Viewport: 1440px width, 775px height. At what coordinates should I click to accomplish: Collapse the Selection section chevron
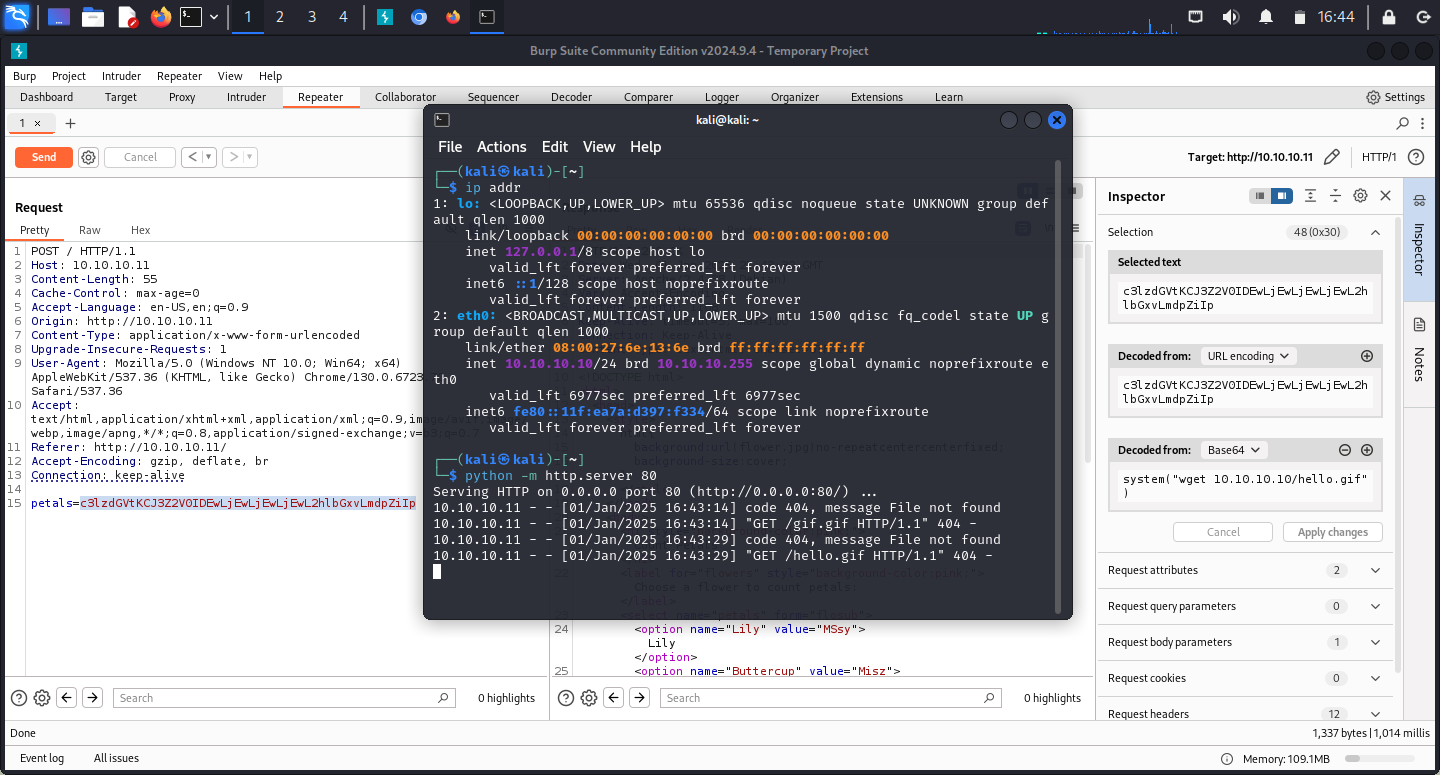1375,232
